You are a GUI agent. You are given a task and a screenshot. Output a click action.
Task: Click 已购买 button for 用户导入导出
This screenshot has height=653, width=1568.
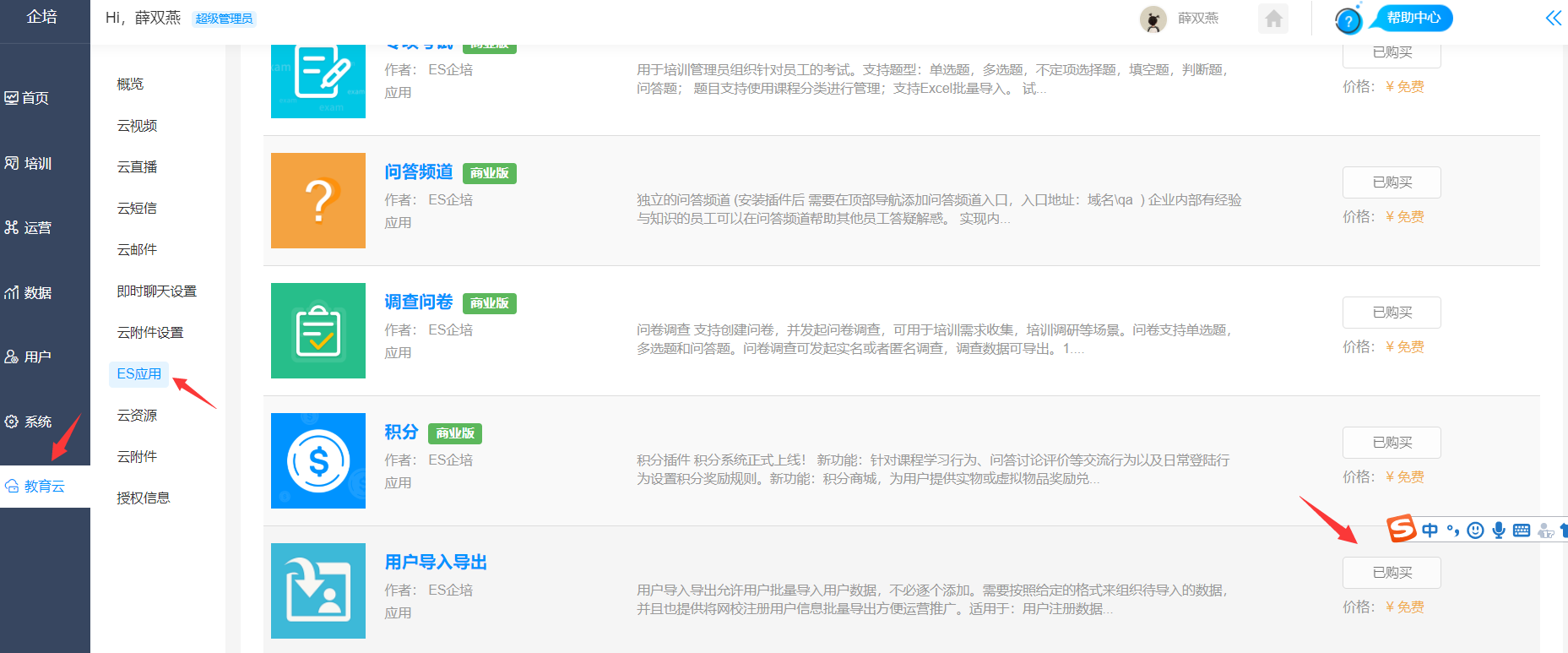[x=1392, y=573]
